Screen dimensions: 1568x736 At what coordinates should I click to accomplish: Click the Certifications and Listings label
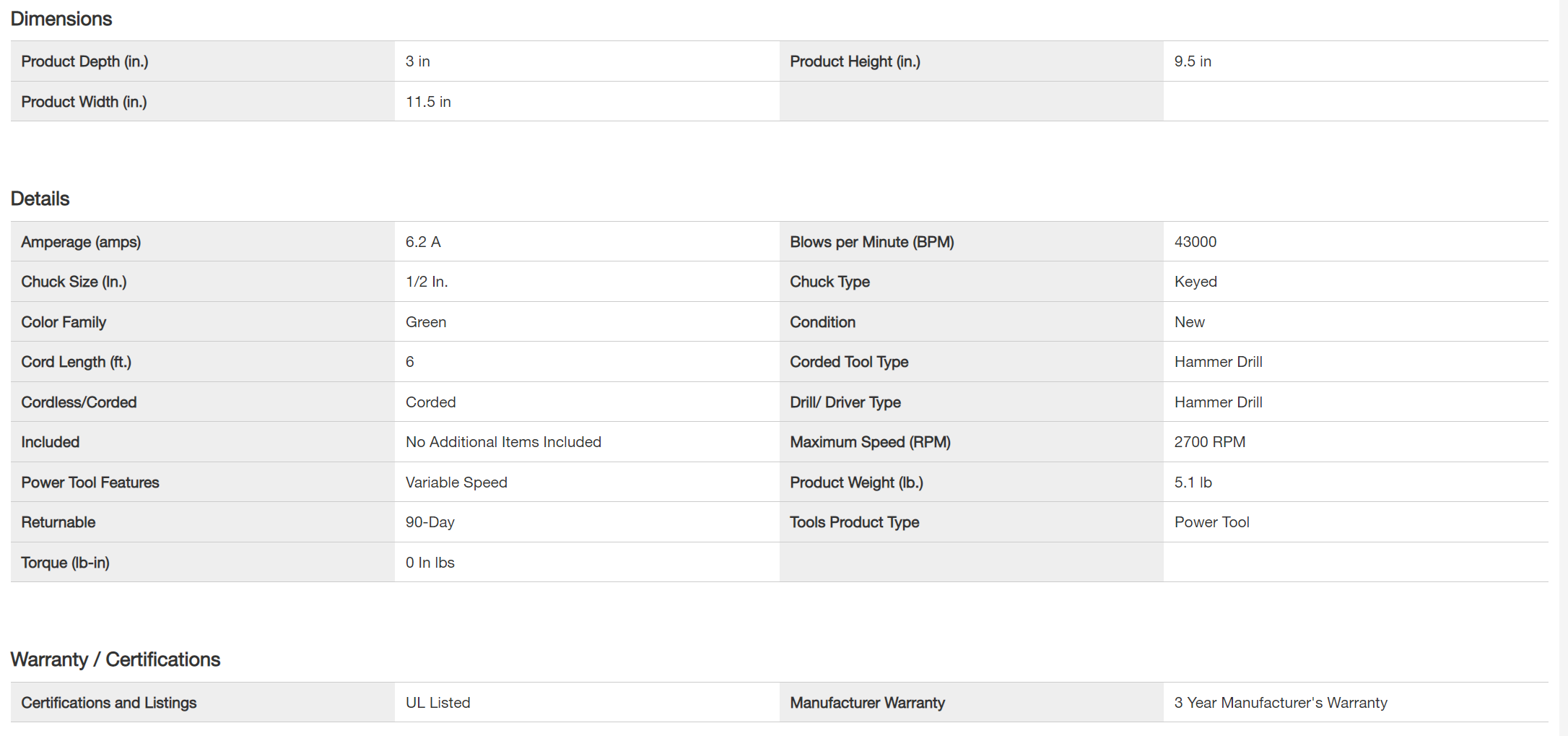[x=108, y=703]
